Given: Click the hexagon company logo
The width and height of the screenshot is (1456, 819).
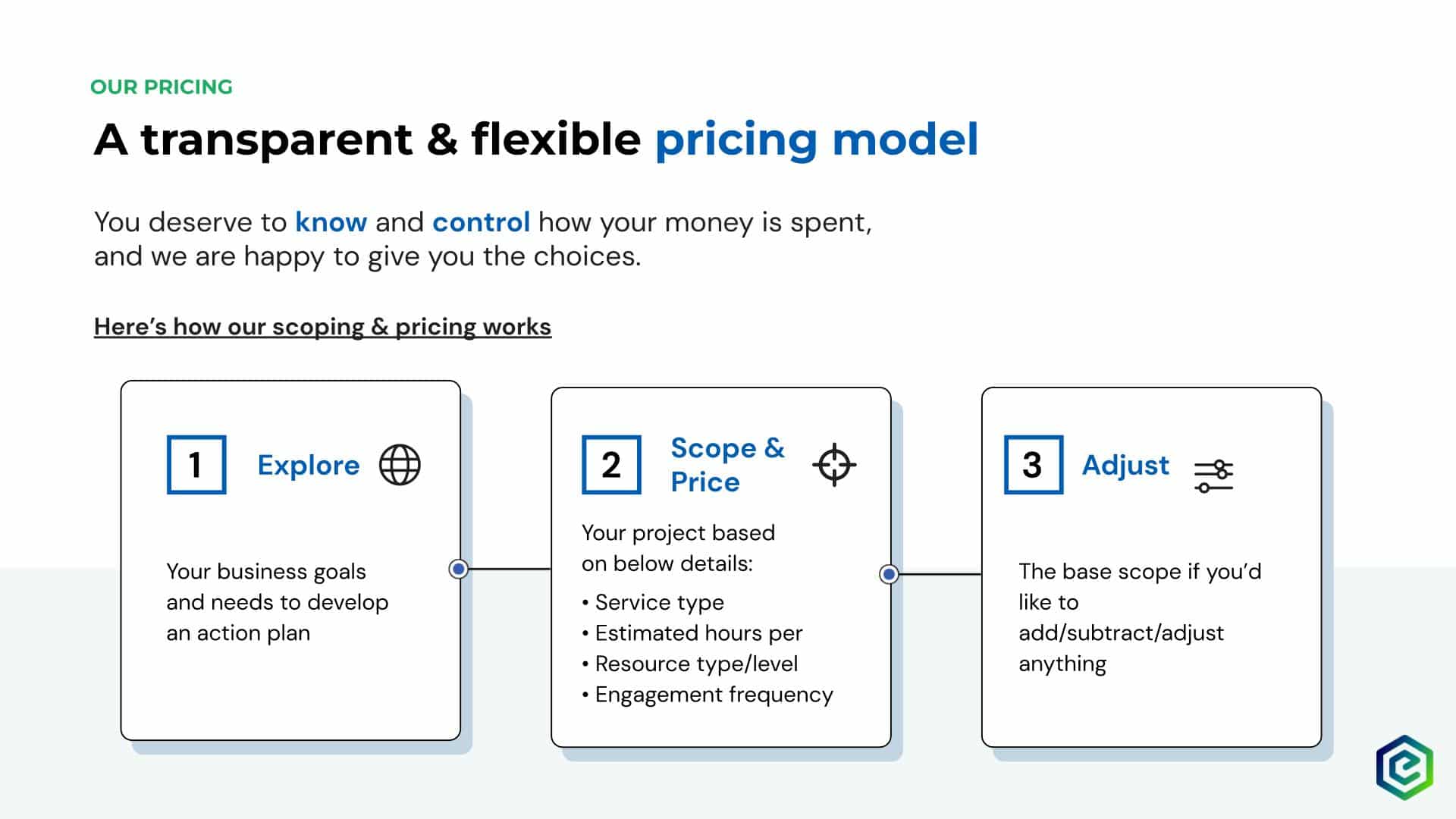Looking at the screenshot, I should point(1404,767).
